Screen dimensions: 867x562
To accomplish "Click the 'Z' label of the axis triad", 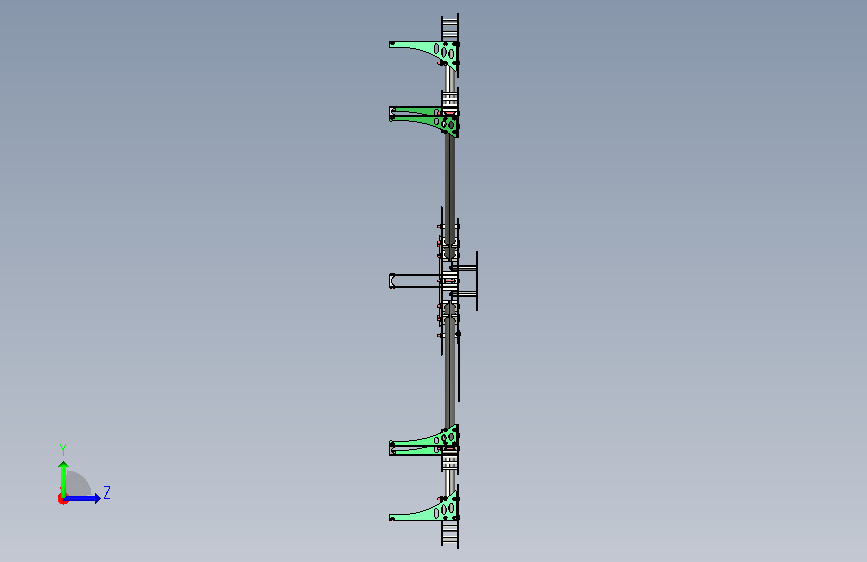I will (x=107, y=492).
